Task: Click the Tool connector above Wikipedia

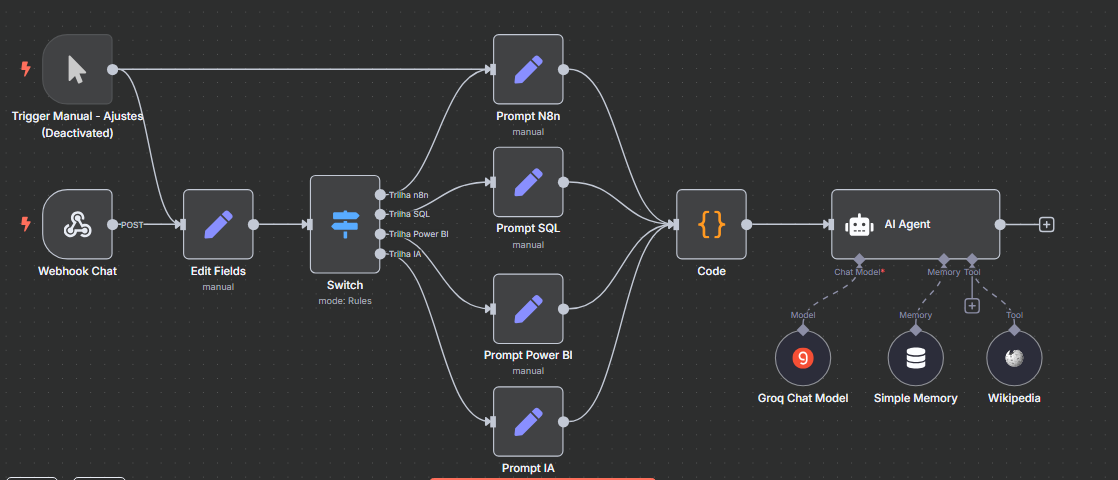Action: click(x=1014, y=330)
